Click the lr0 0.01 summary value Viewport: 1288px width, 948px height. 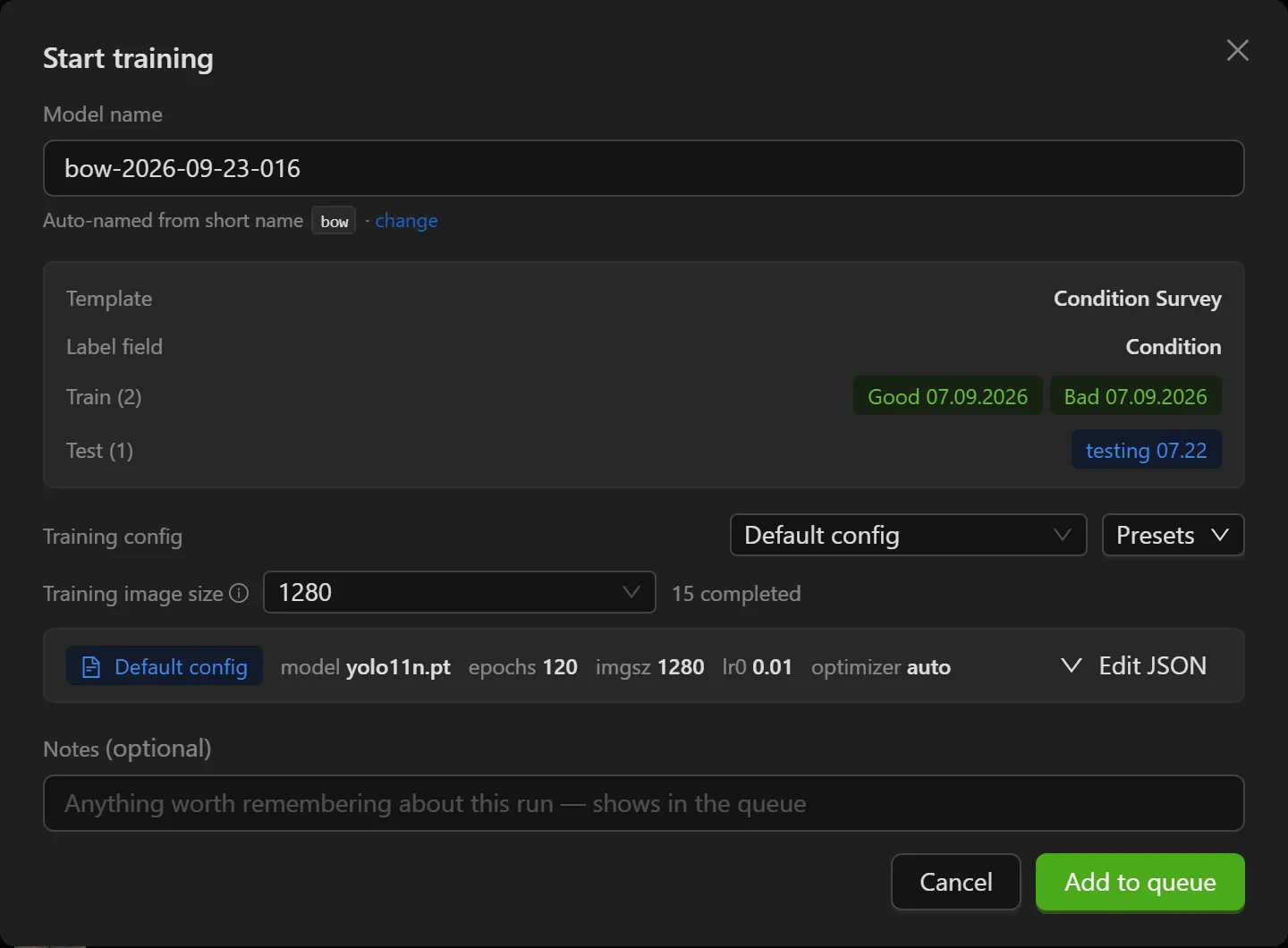757,667
